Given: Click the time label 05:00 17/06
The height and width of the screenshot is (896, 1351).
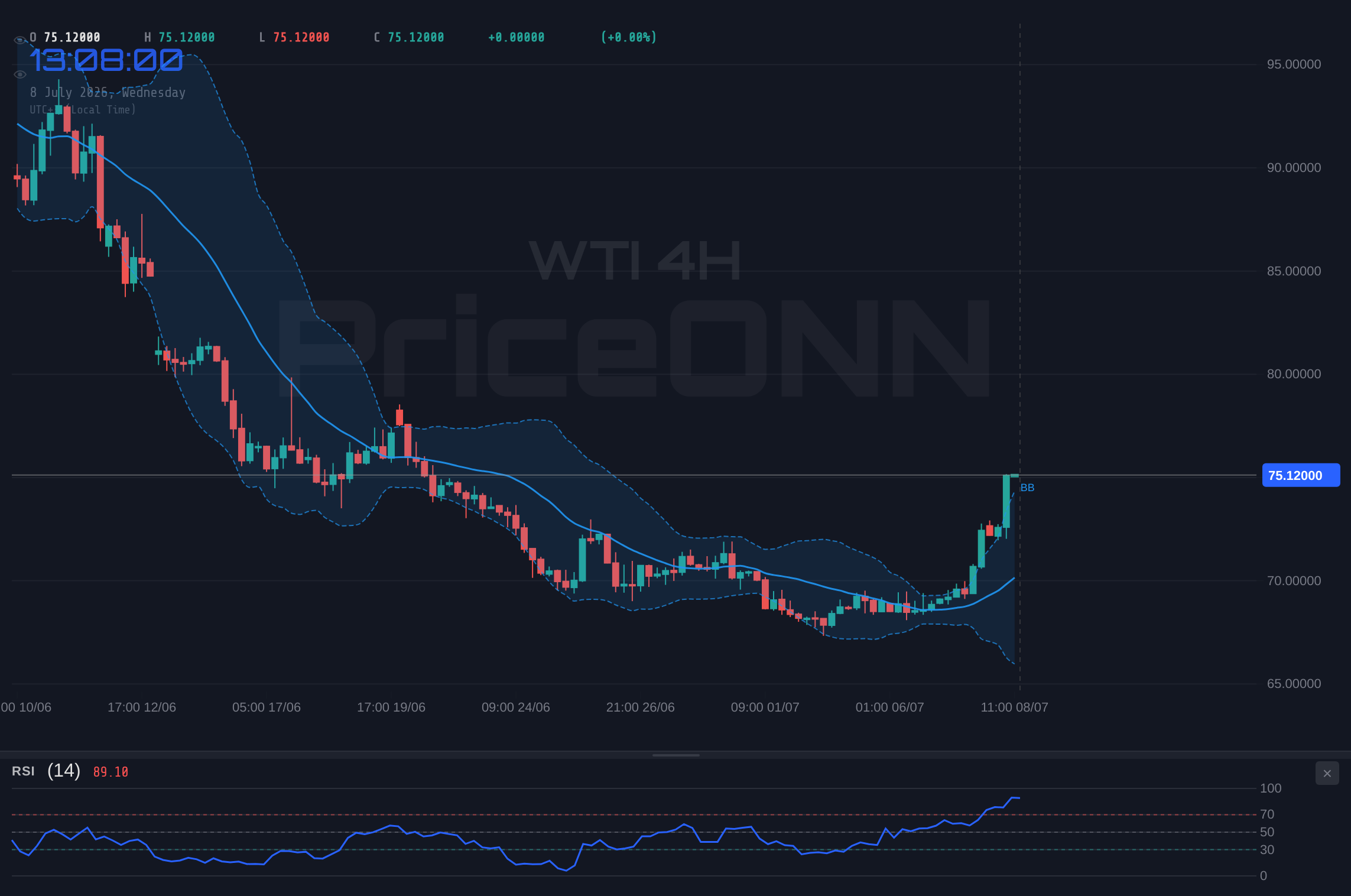Looking at the screenshot, I should click(267, 707).
